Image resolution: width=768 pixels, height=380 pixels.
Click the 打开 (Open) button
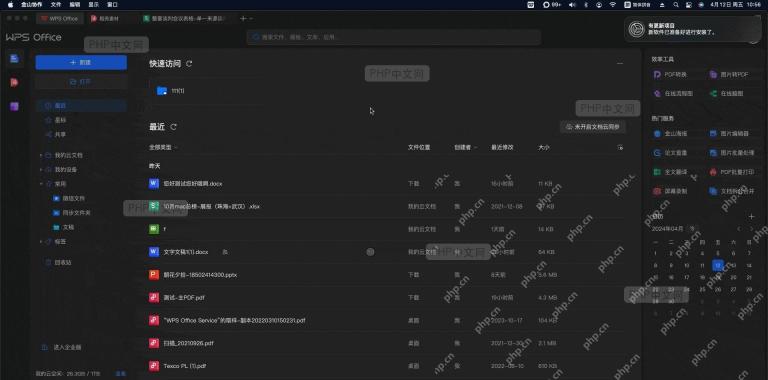point(81,82)
